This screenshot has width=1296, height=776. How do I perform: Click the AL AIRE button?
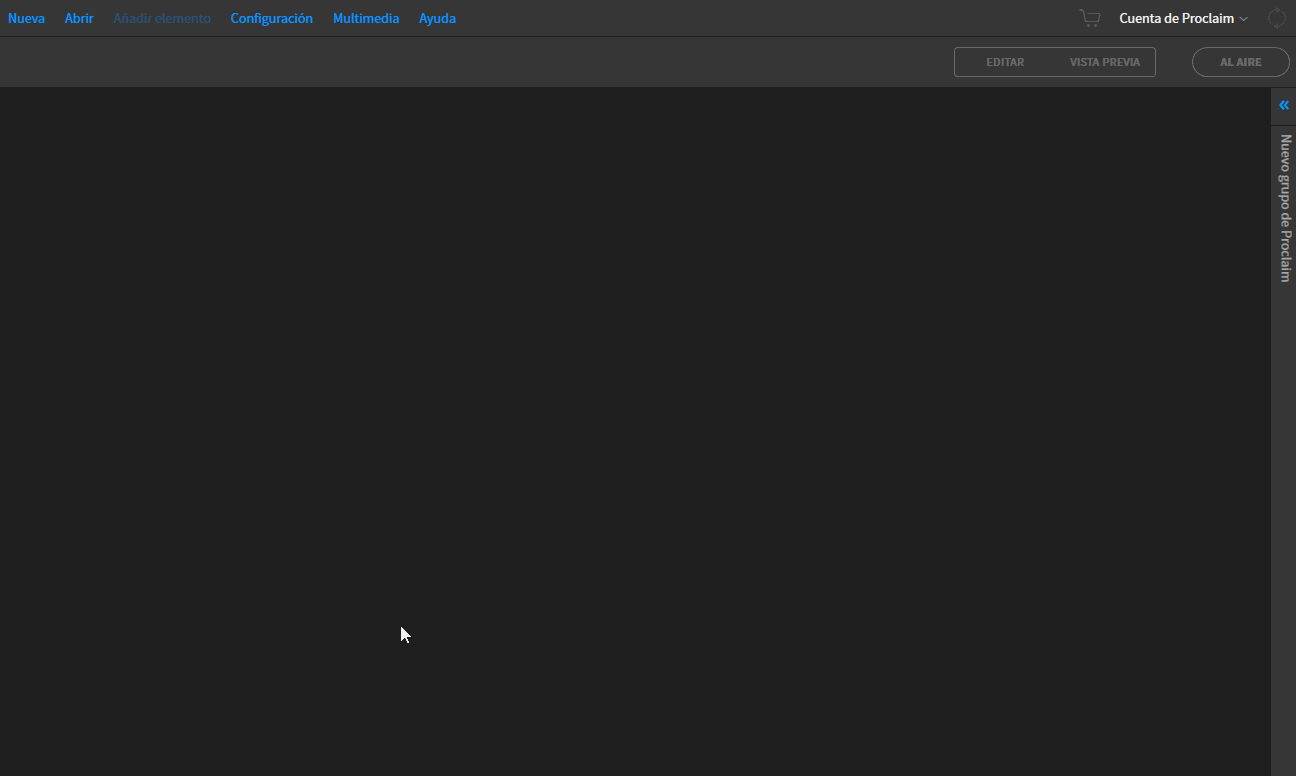(1241, 62)
